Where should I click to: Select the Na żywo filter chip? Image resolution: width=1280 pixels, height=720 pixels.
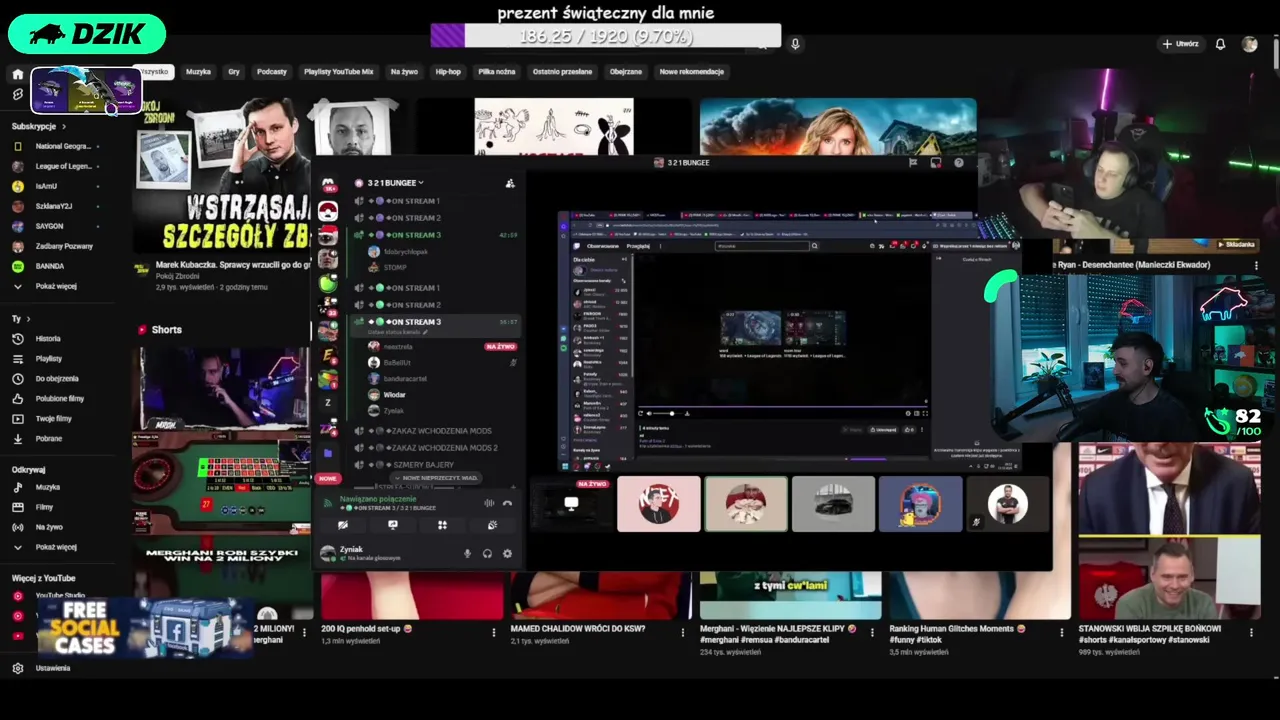coord(404,72)
